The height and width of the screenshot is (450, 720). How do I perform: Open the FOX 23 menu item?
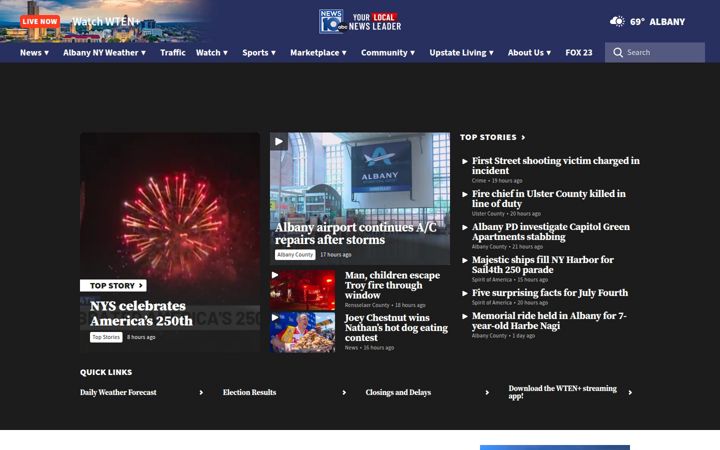click(579, 52)
